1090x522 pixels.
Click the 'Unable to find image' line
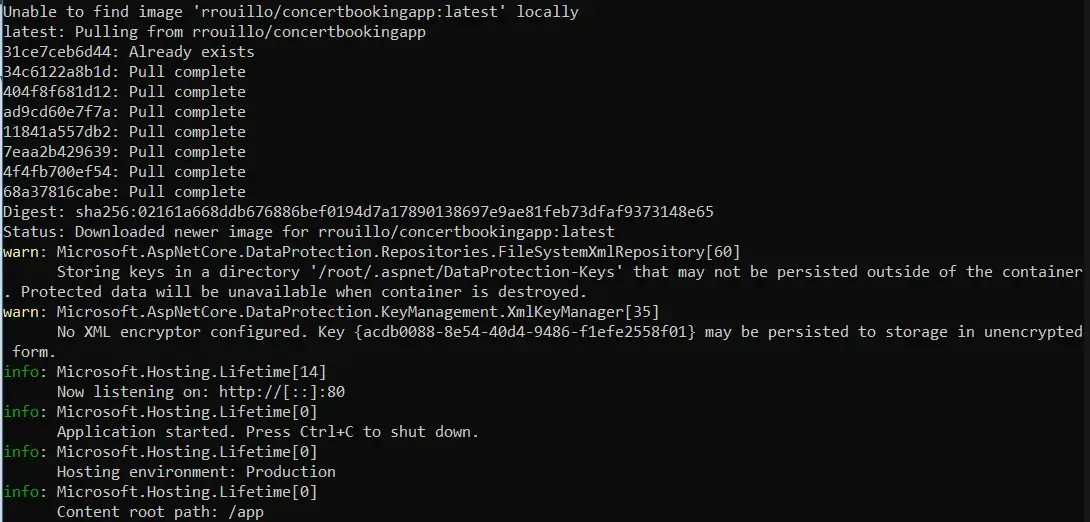tap(291, 12)
